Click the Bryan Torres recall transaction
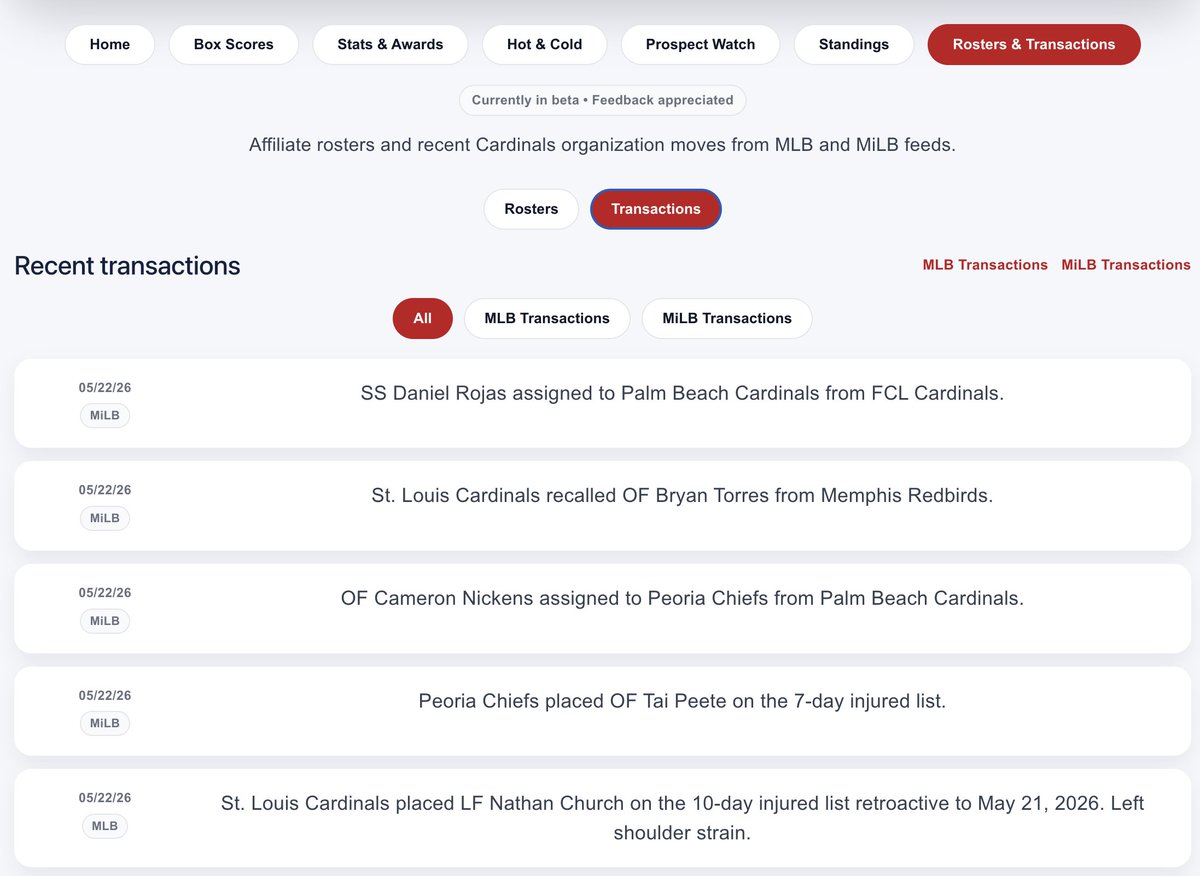The height and width of the screenshot is (876, 1200). click(x=602, y=505)
